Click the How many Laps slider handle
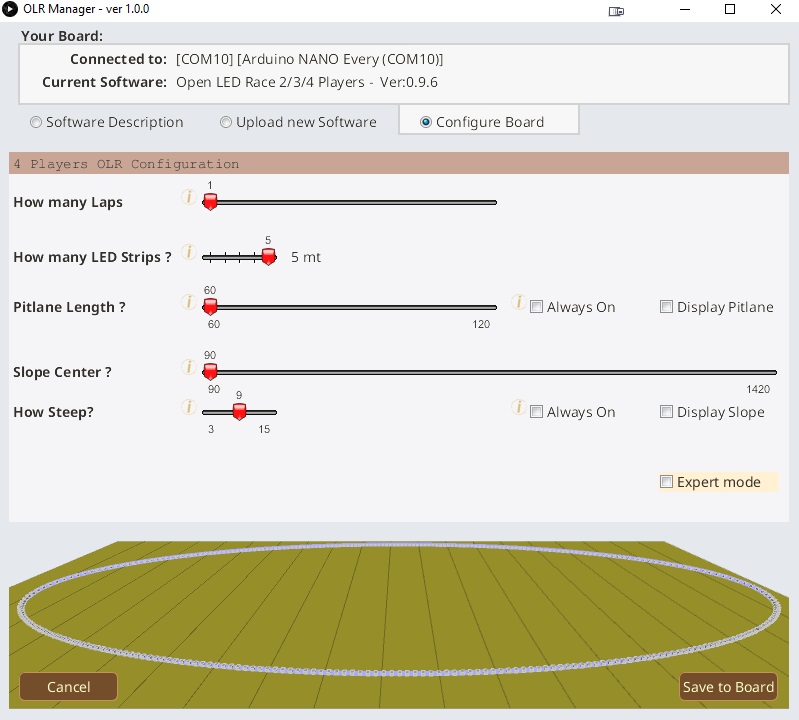Screen dimensions: 799x720 click(x=210, y=202)
